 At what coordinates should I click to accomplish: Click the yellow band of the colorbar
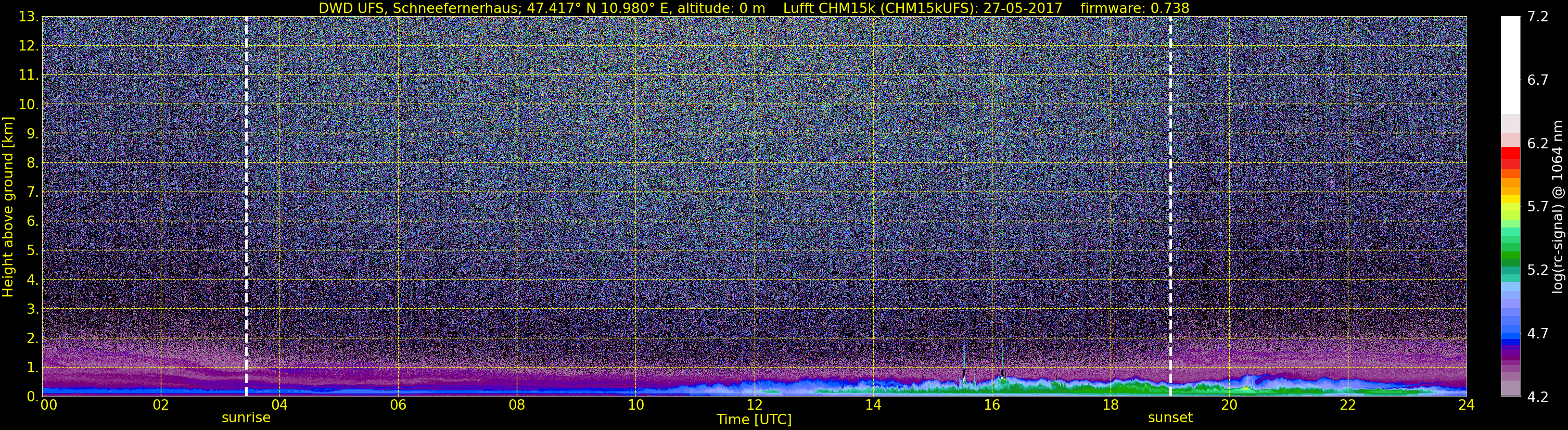[1510, 198]
